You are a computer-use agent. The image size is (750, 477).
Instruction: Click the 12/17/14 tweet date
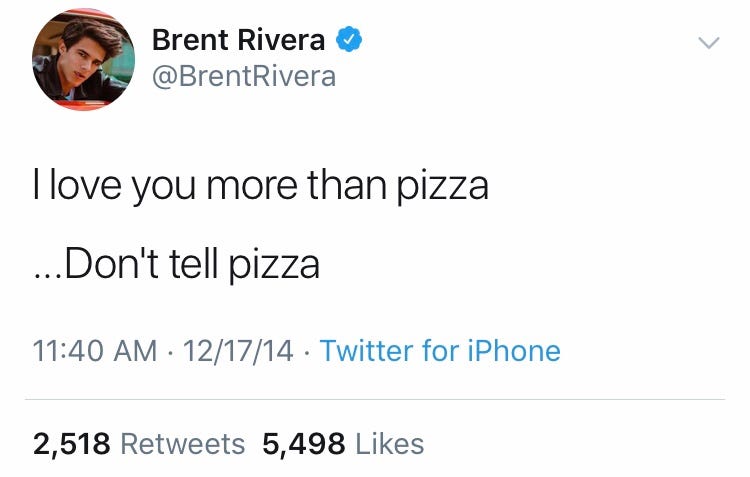240,351
